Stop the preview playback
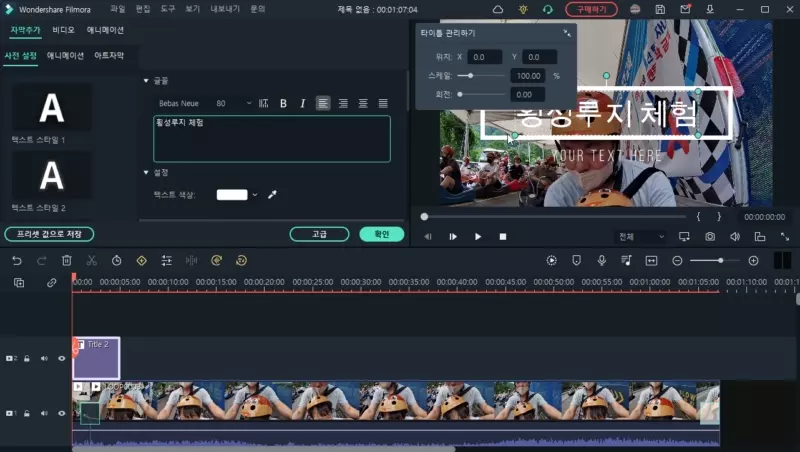800x452 pixels. tap(503, 236)
